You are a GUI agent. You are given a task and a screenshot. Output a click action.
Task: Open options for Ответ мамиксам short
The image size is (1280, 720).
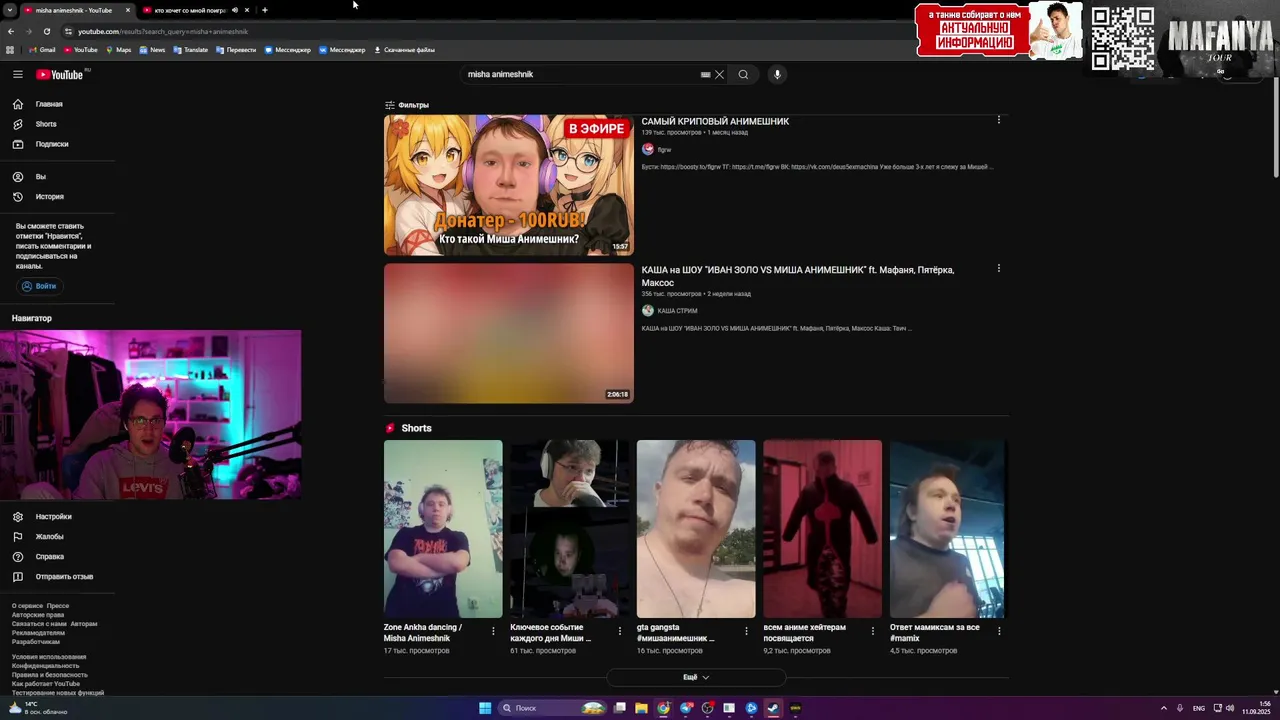(999, 631)
